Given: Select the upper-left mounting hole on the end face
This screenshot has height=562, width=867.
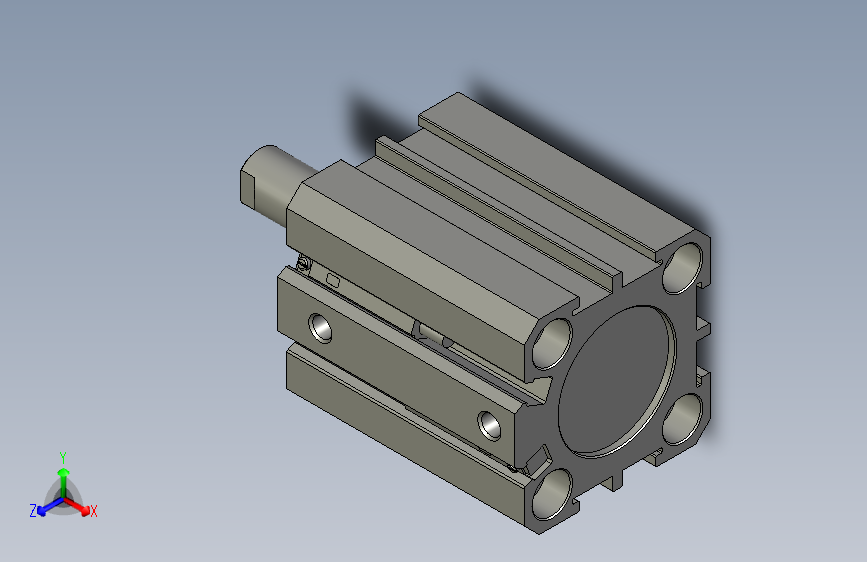Looking at the screenshot, I should (x=552, y=344).
